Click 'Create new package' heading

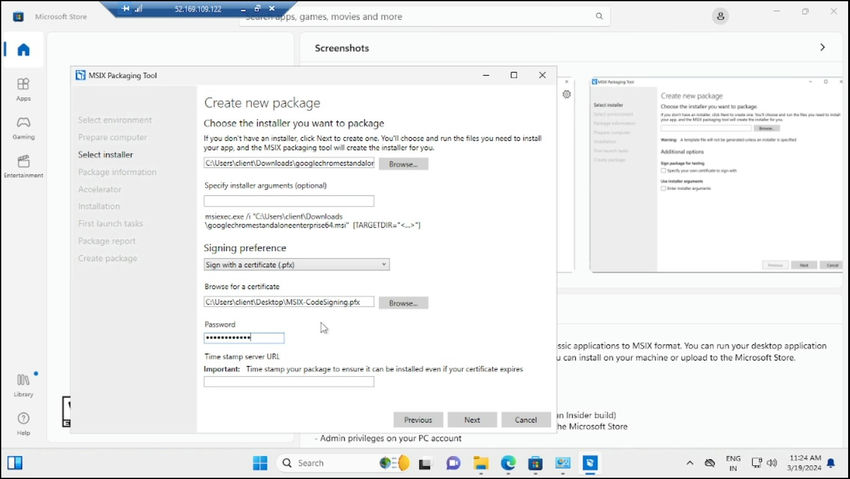[262, 103]
